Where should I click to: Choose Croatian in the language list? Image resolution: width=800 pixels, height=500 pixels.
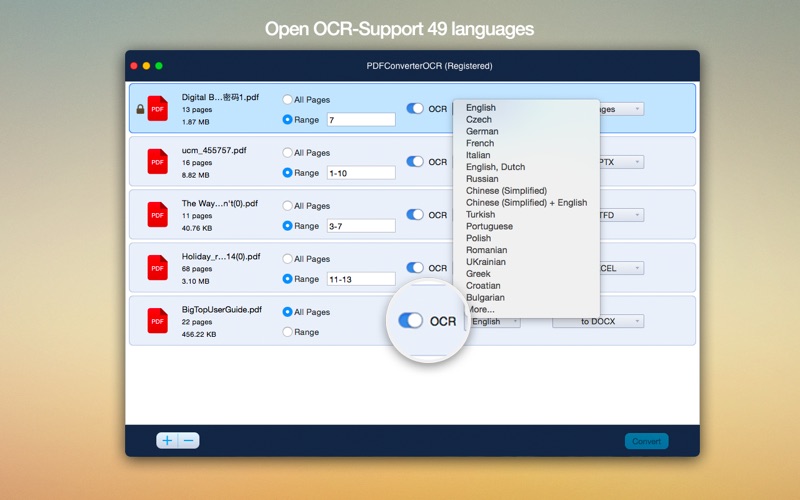click(526, 286)
